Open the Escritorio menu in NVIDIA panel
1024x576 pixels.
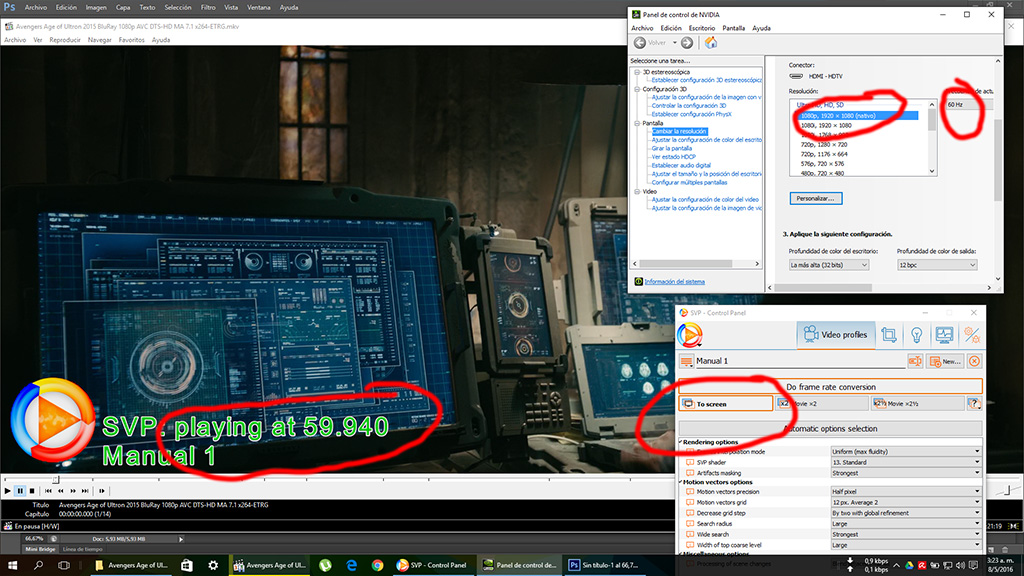click(701, 28)
